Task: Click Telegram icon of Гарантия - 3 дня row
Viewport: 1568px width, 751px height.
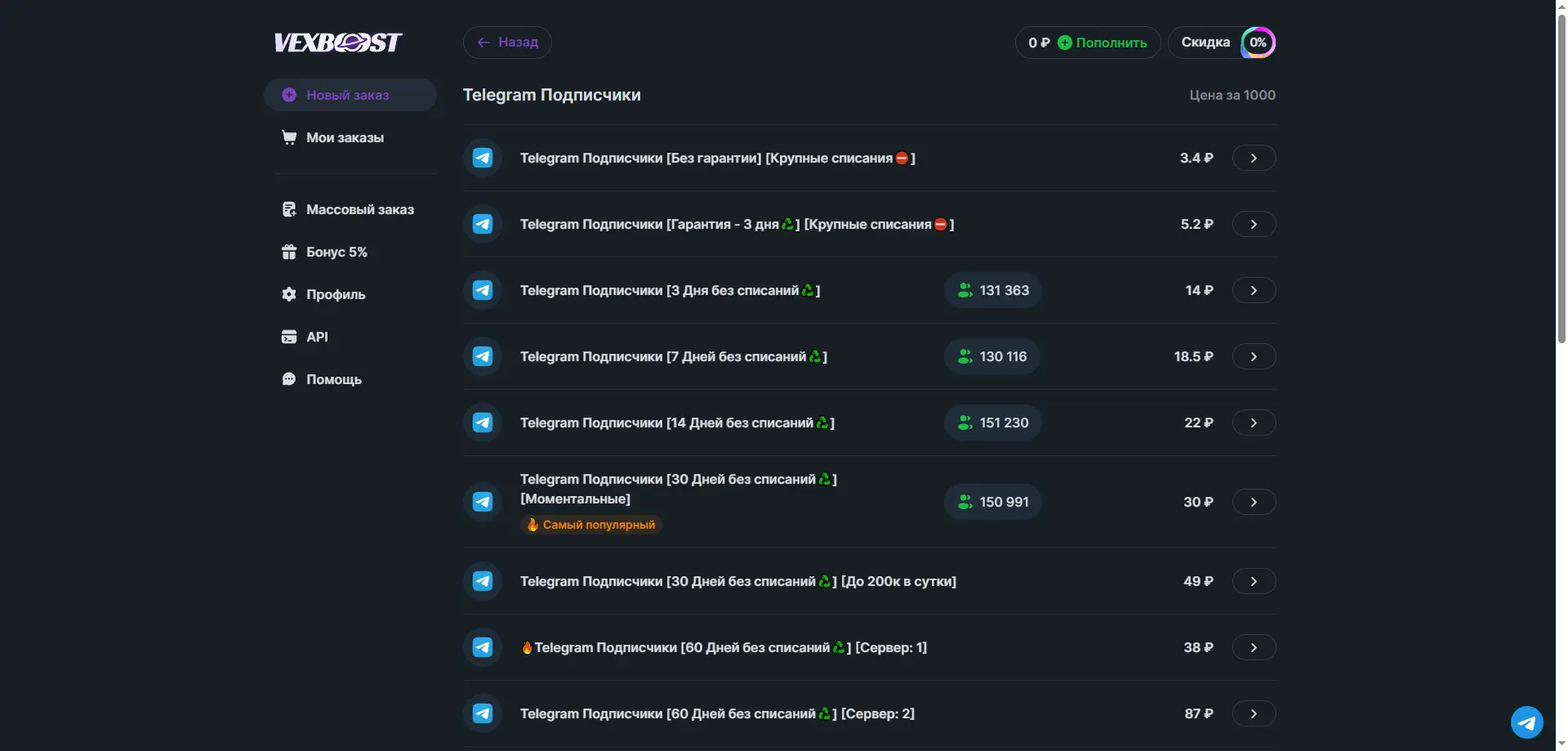Action: pos(483,224)
